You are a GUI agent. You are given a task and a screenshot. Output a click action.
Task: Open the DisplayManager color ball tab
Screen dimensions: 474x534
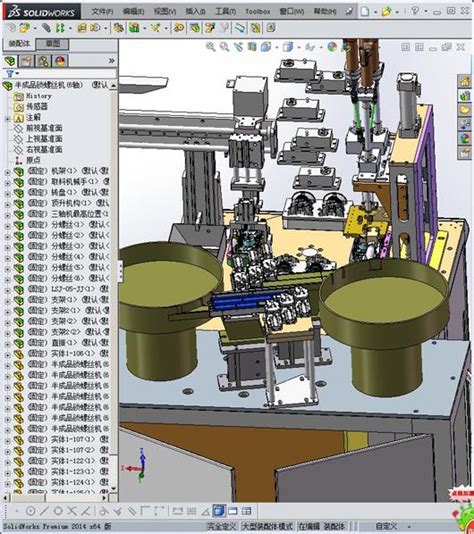[60, 61]
